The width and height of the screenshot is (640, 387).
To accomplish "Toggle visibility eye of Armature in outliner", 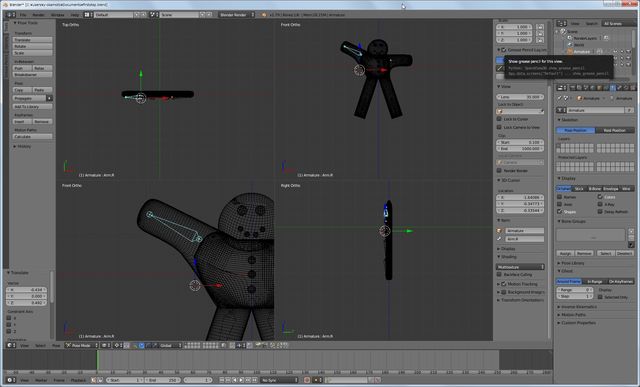I will (615, 52).
